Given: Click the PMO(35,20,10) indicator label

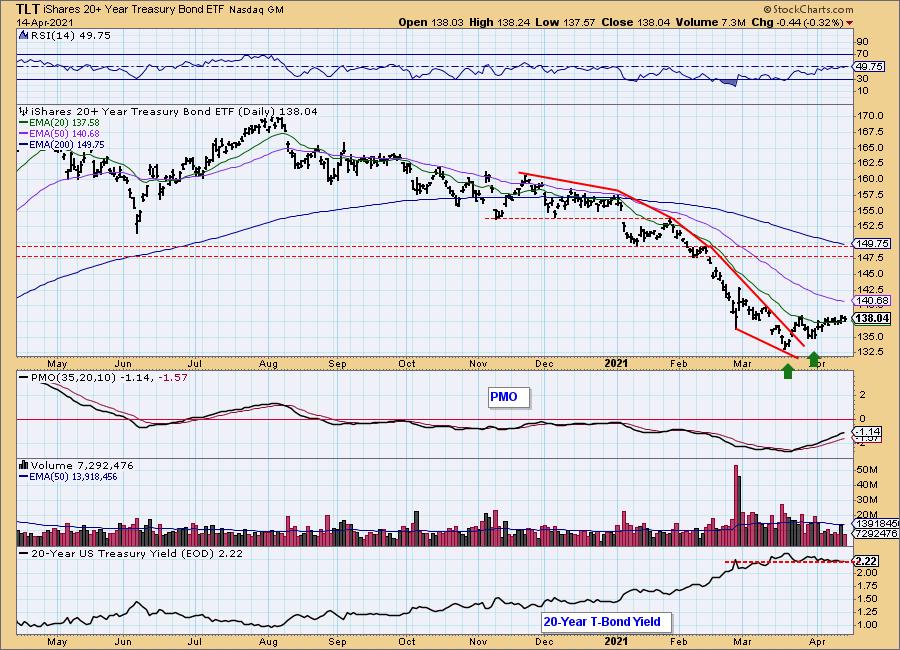Looking at the screenshot, I should coord(103,377).
